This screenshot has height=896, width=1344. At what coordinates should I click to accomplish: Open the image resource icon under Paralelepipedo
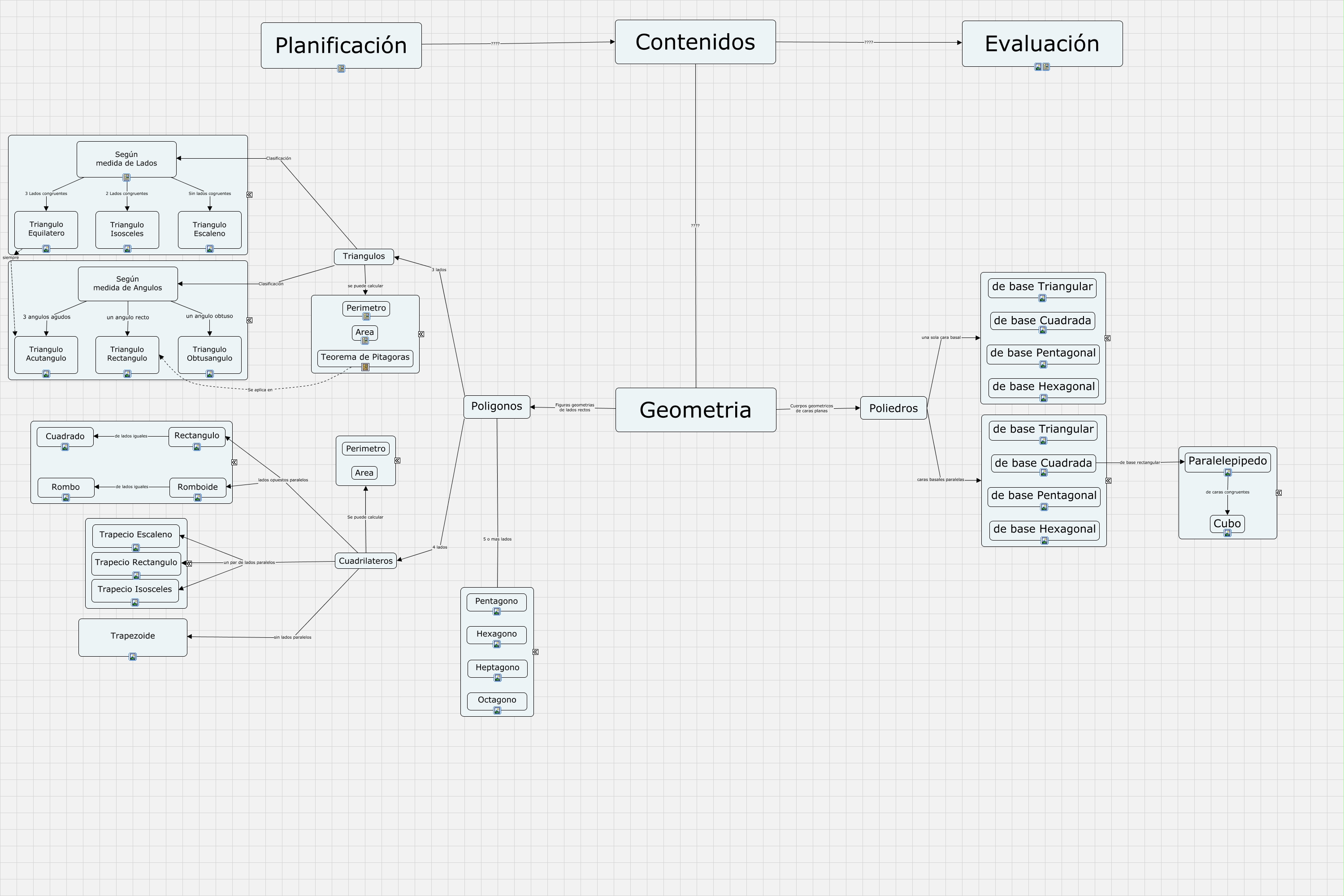pyautogui.click(x=1227, y=472)
